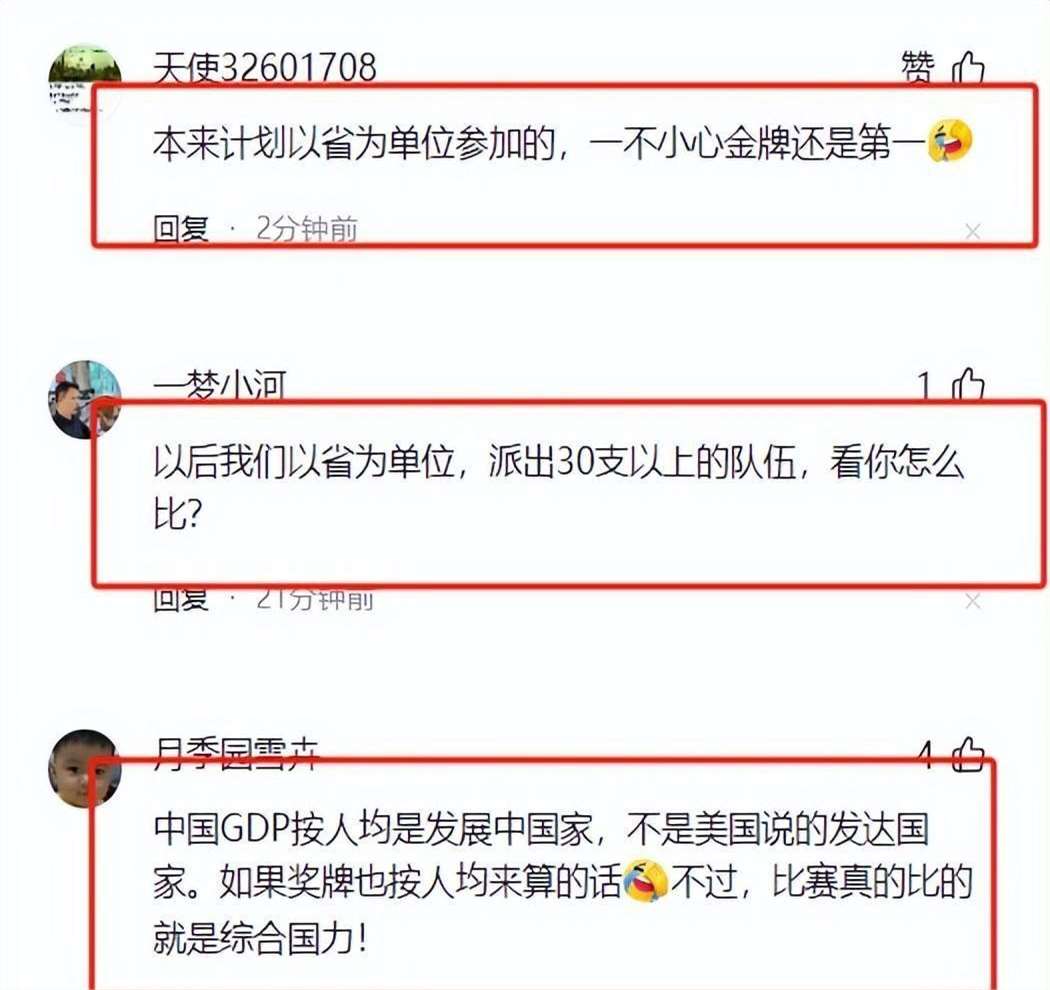
Task: Reply to the comment posted 2分钟前
Action: pos(181,229)
